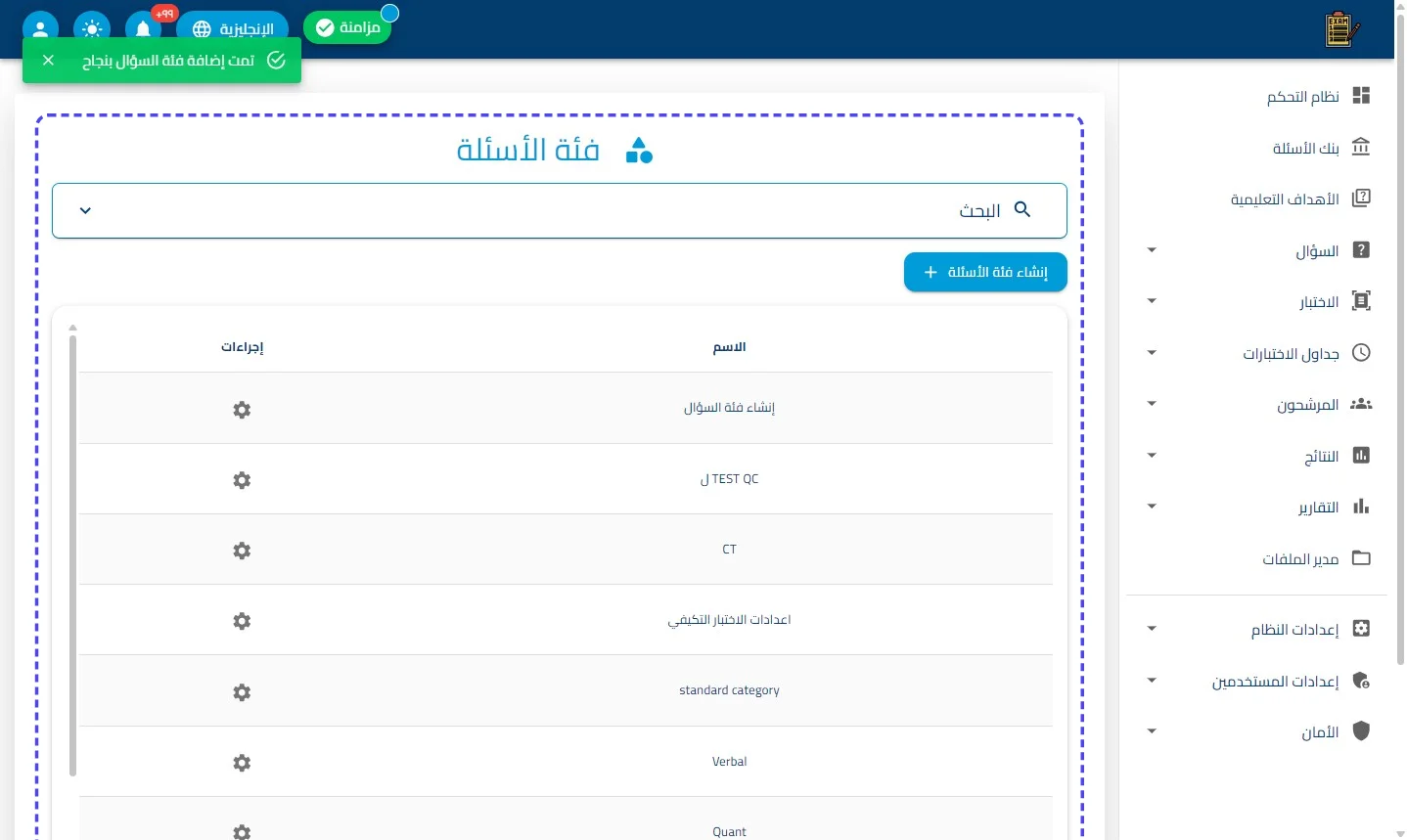
Task: Expand the إعدادات النظام arrow
Action: tap(1152, 629)
